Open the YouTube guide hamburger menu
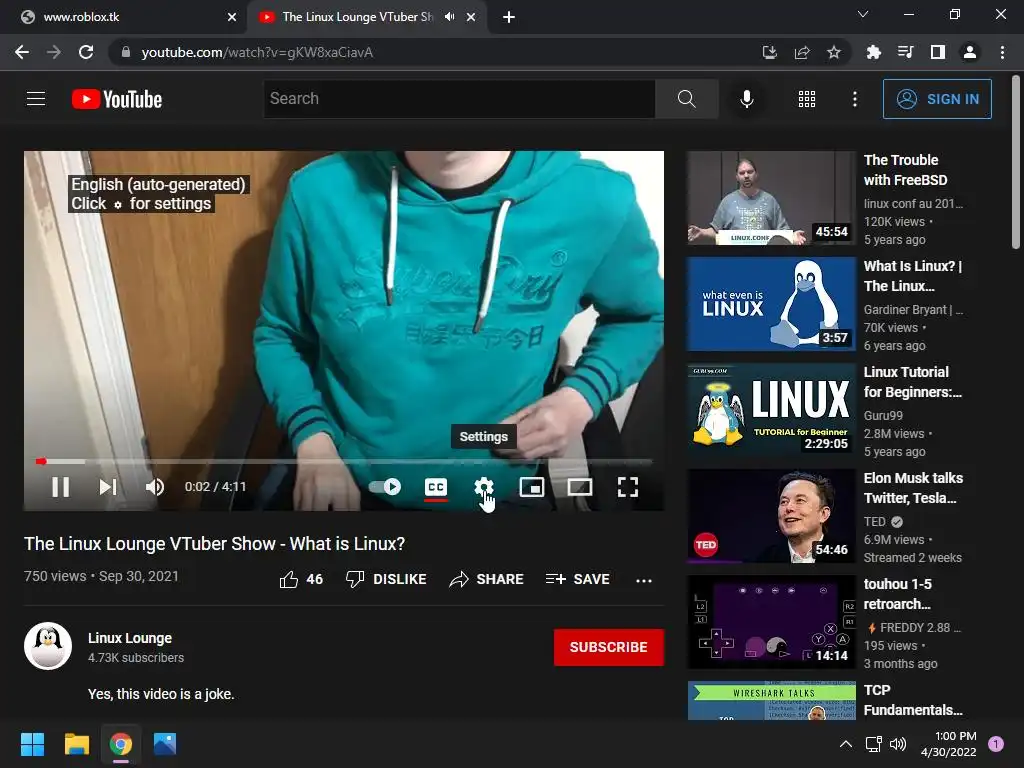The image size is (1024, 768). coord(36,99)
